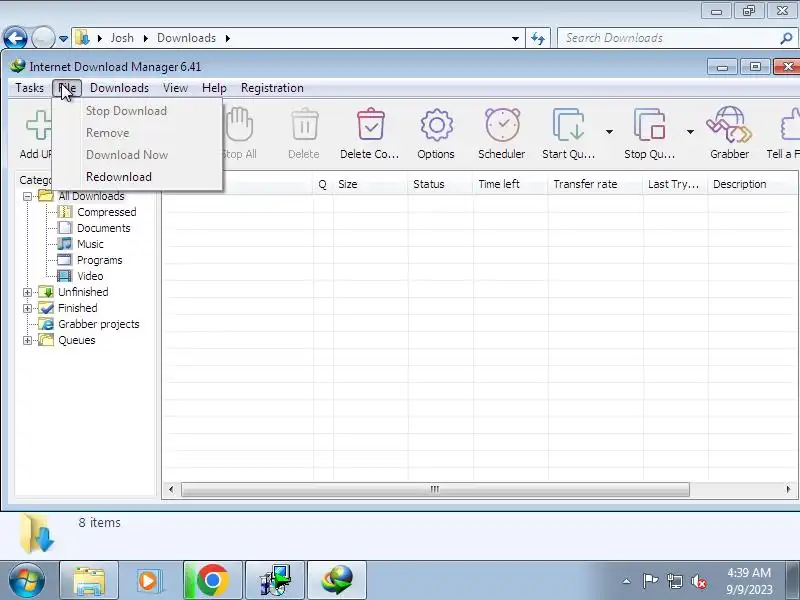Click the Stop Queue icon
This screenshot has width=800, height=600.
[x=649, y=124]
